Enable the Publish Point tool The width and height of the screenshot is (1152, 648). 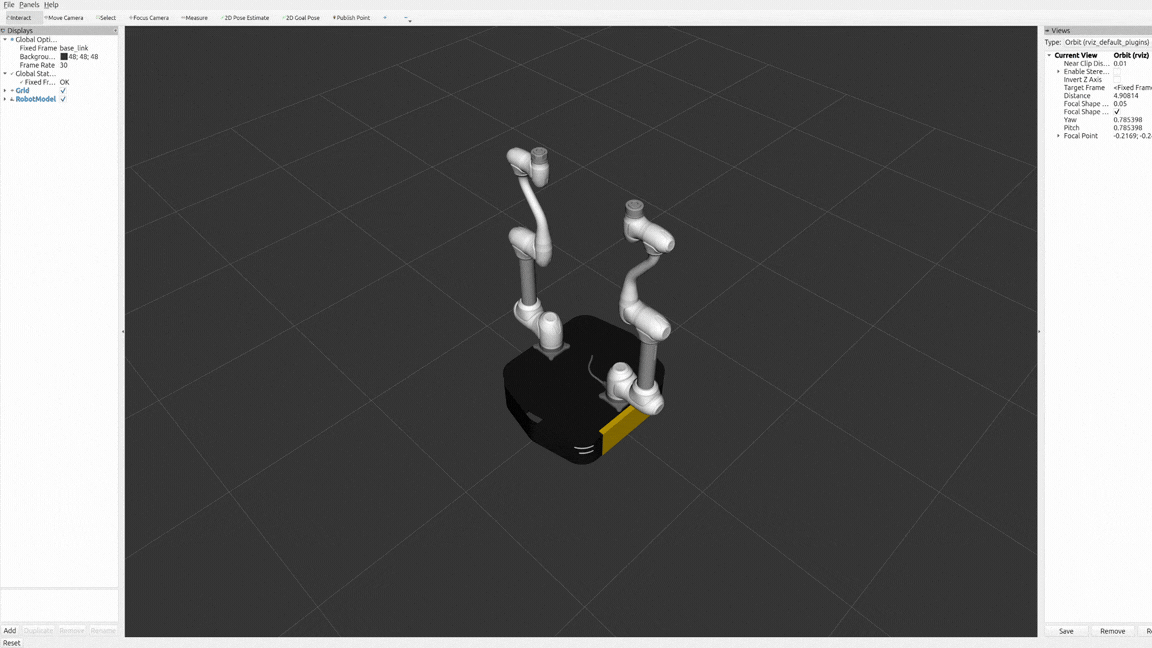pos(352,18)
